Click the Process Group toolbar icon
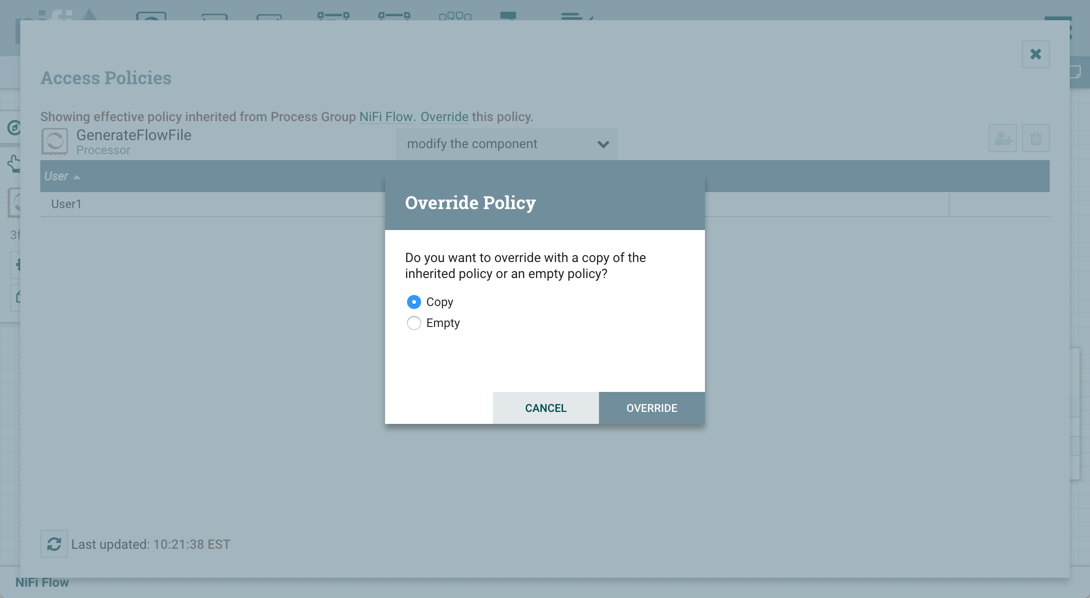This screenshot has width=1090, height=598. (333, 15)
